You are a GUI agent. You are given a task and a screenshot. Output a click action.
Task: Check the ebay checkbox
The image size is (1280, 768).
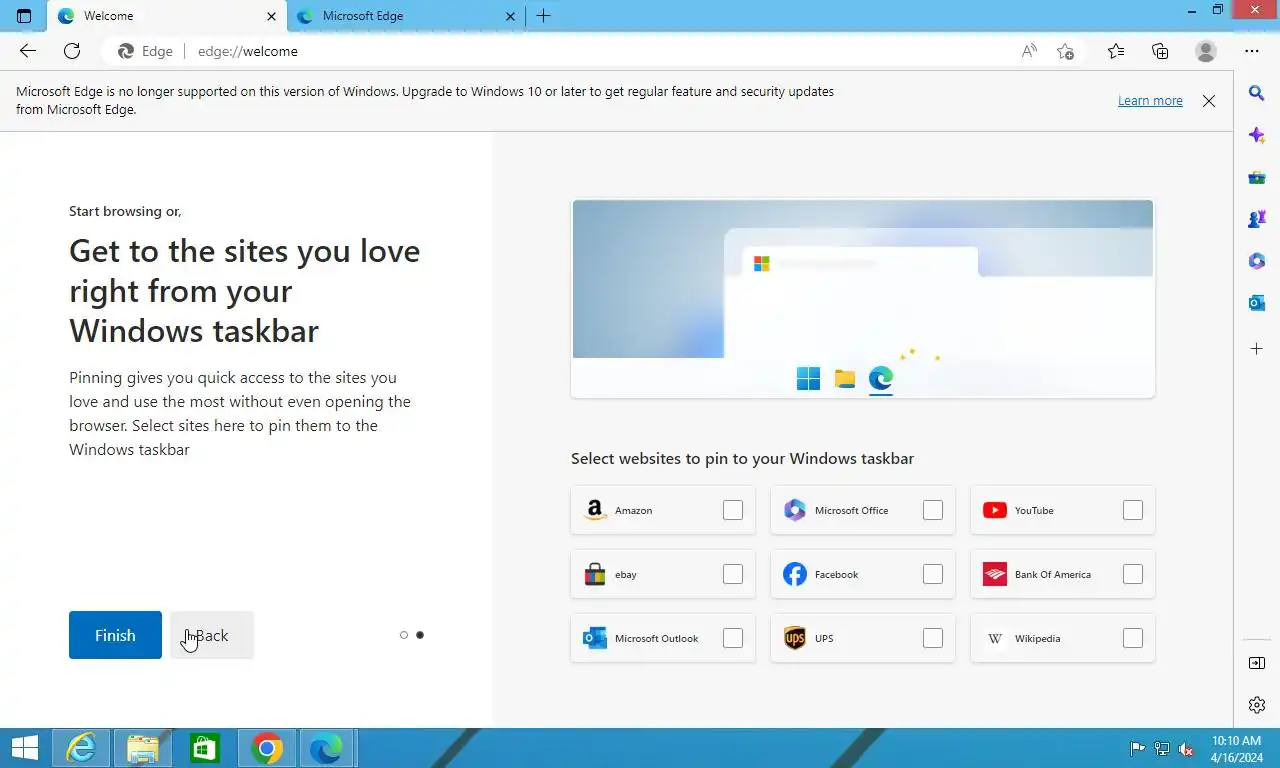pos(733,574)
